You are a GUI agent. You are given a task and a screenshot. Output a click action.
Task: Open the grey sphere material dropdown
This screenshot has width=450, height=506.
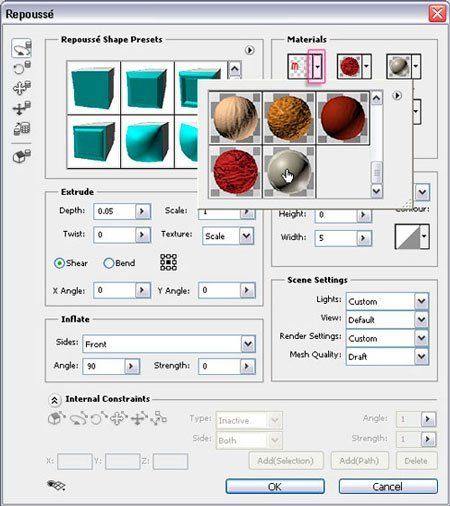pos(416,67)
